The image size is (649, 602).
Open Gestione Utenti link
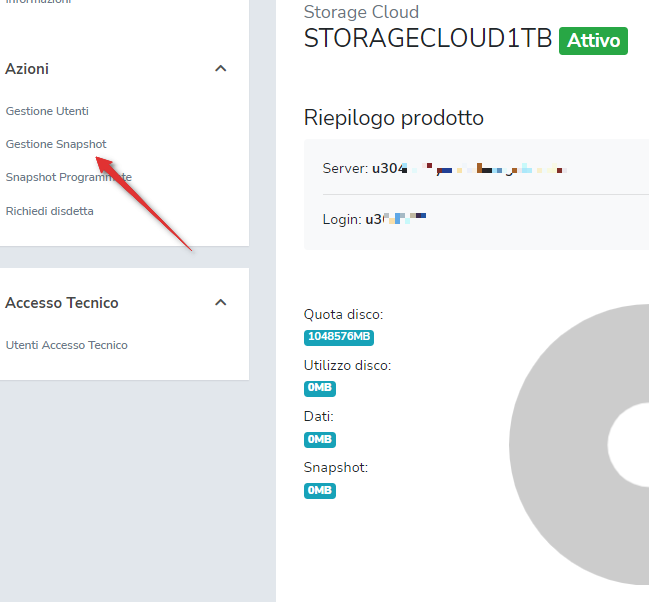[x=47, y=111]
